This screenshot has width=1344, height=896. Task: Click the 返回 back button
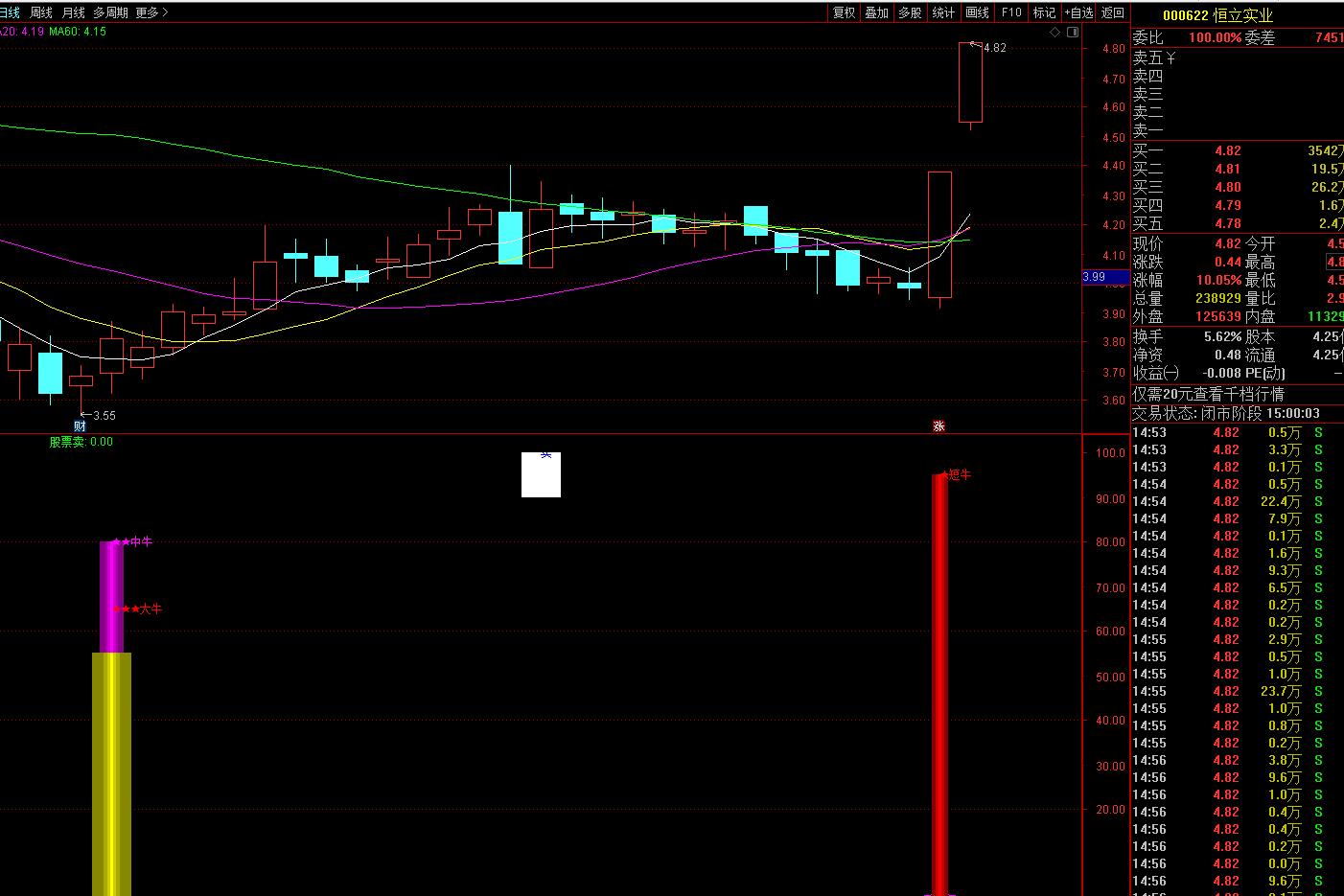coord(1112,12)
